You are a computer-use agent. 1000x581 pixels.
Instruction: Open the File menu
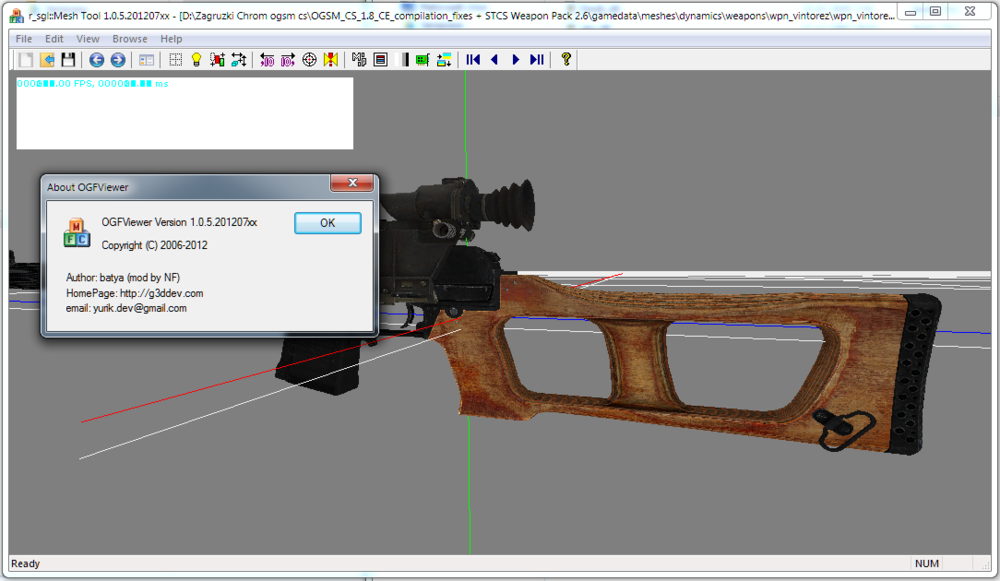tap(24, 39)
